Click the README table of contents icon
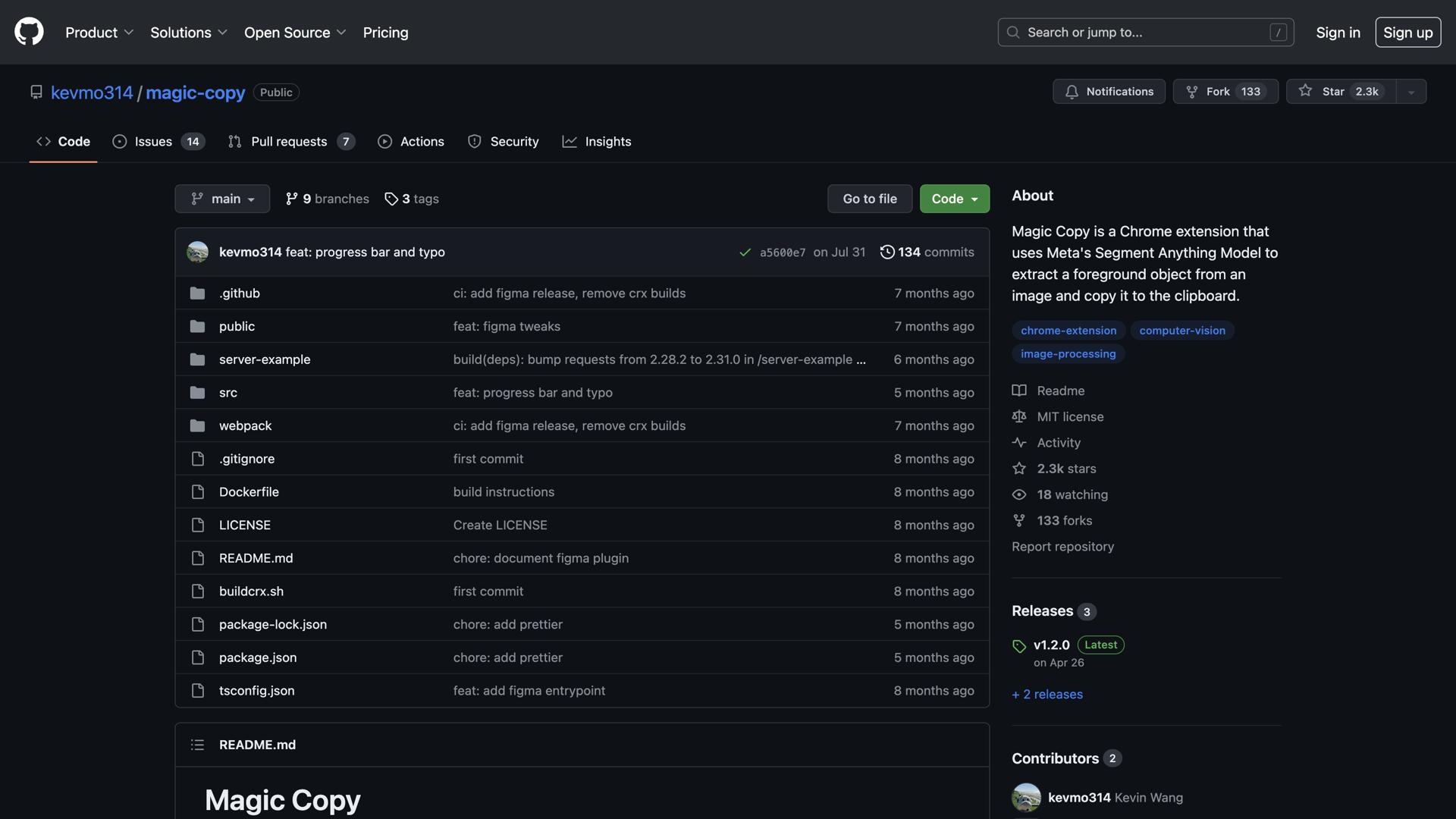 point(197,745)
